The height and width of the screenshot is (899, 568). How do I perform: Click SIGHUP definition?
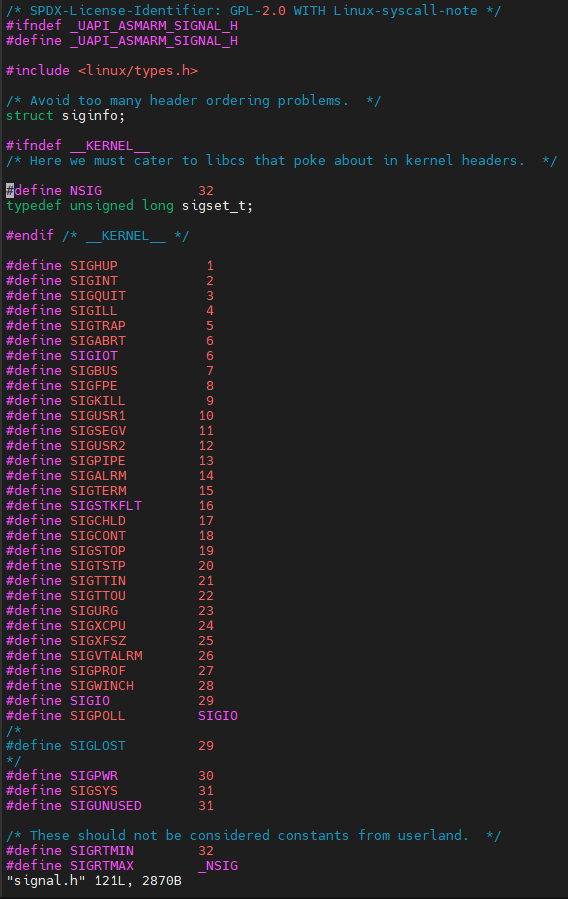click(110, 265)
